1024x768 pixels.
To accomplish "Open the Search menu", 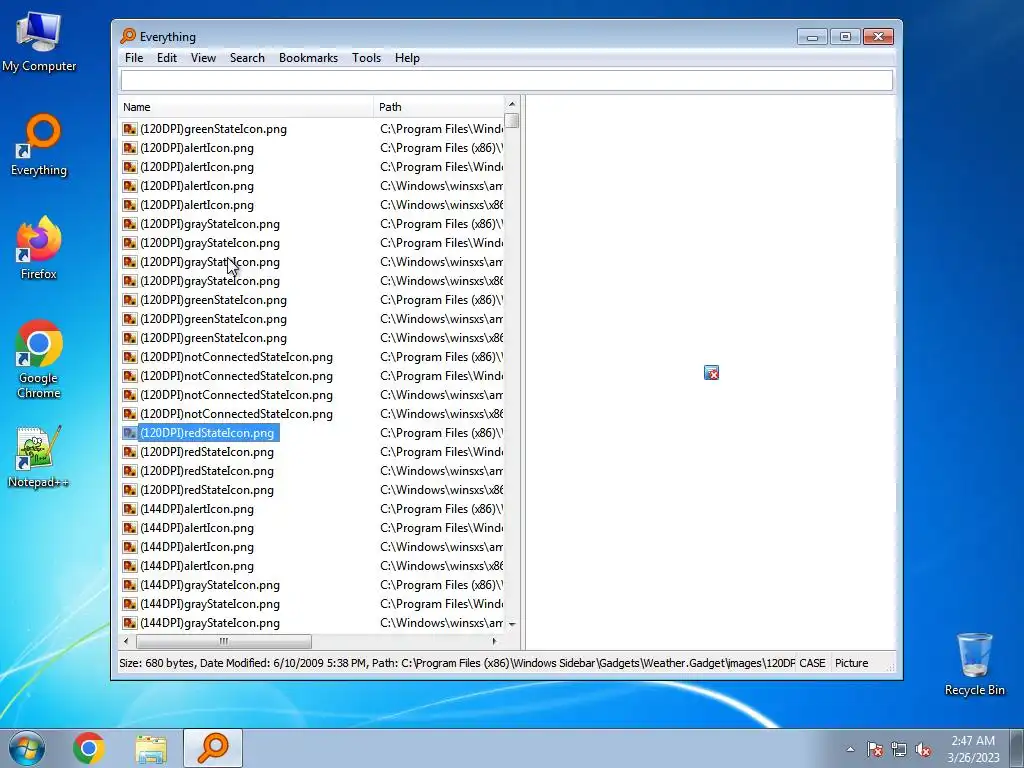I will click(247, 58).
